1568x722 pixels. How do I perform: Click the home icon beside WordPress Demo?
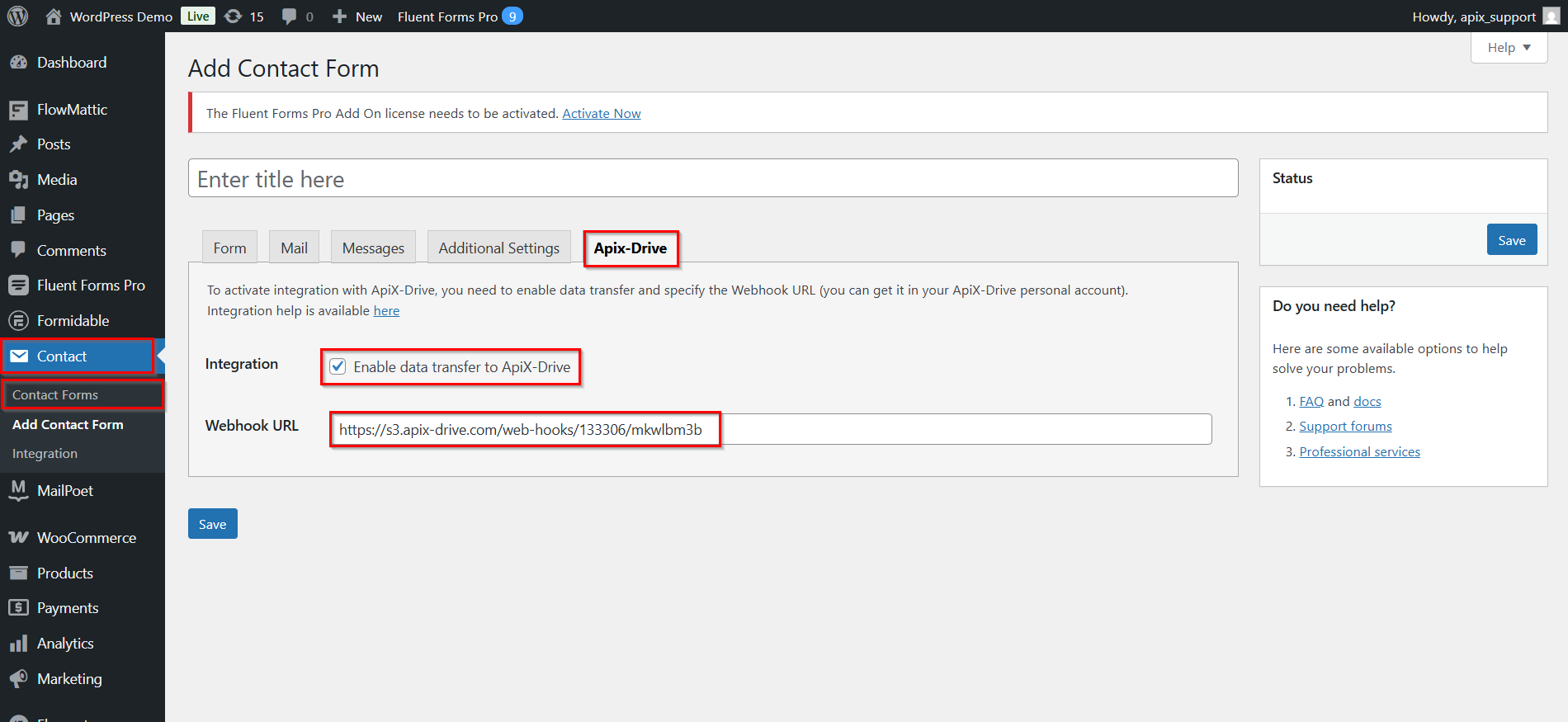coord(54,16)
